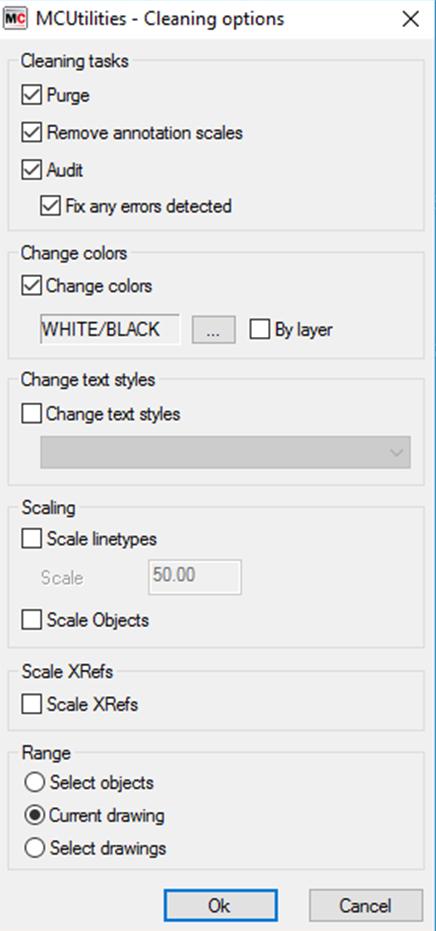Check the Scale XRefs checkbox
Viewport: 436px width, 931px height.
click(31, 705)
